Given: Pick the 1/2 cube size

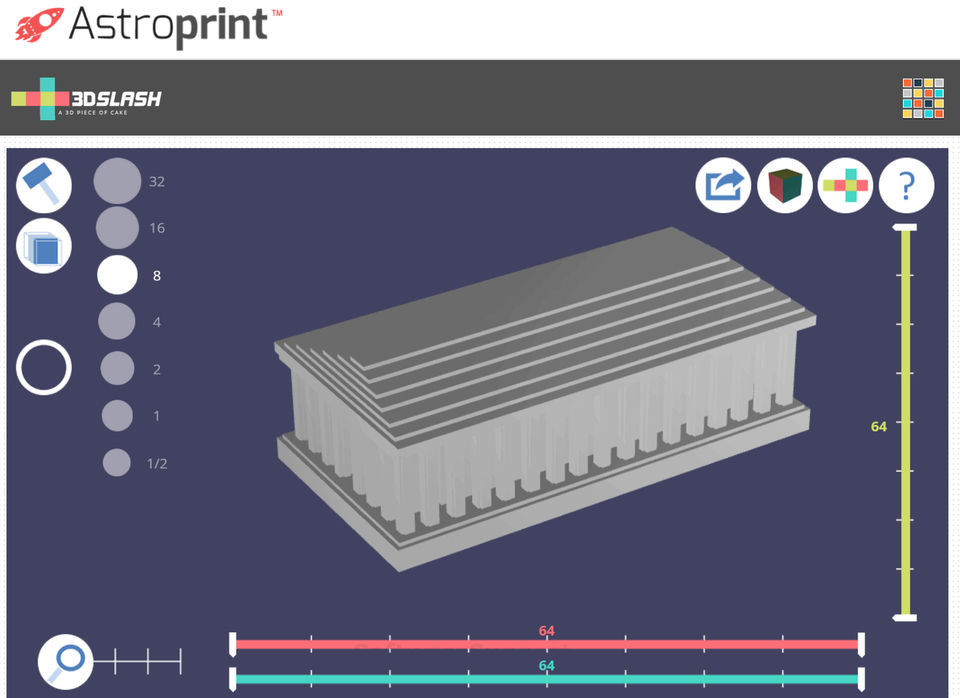Looking at the screenshot, I should tap(117, 463).
